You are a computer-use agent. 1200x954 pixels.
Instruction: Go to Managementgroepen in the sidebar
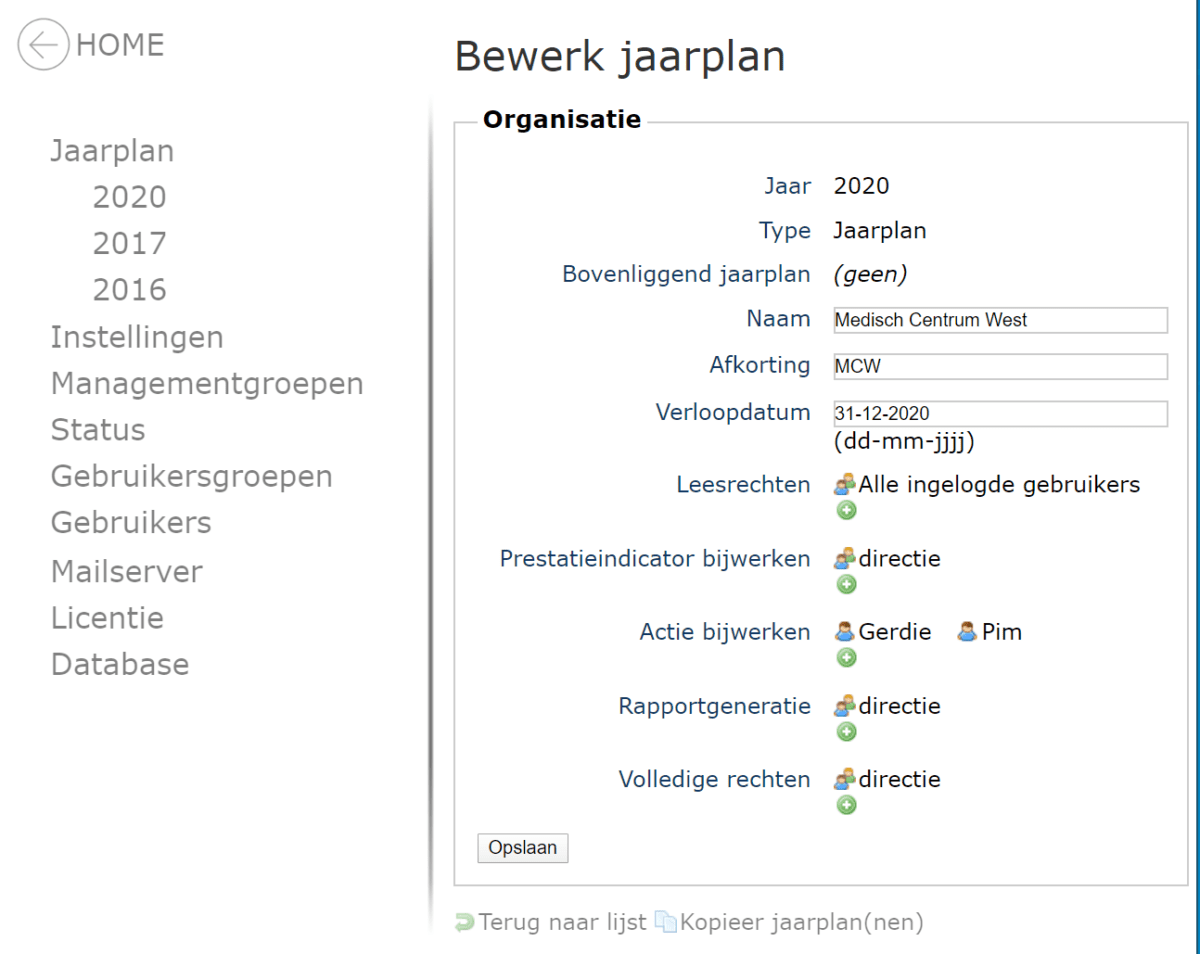tap(207, 383)
